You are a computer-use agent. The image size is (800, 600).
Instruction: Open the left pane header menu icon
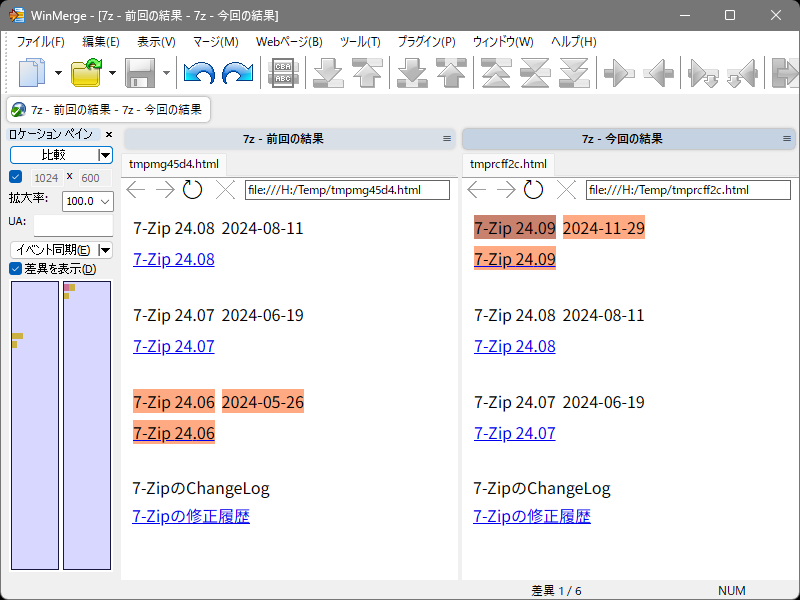click(447, 139)
